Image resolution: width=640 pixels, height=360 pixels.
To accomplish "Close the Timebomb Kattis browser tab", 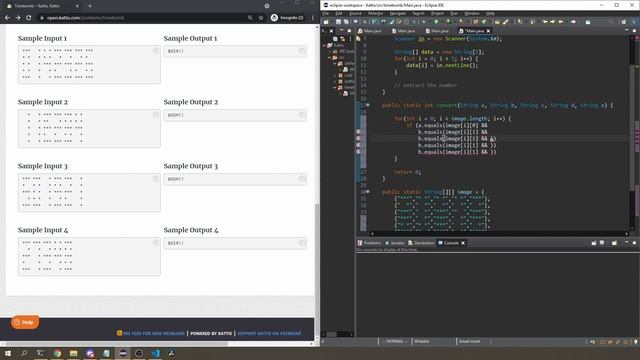I will [x=78, y=6].
